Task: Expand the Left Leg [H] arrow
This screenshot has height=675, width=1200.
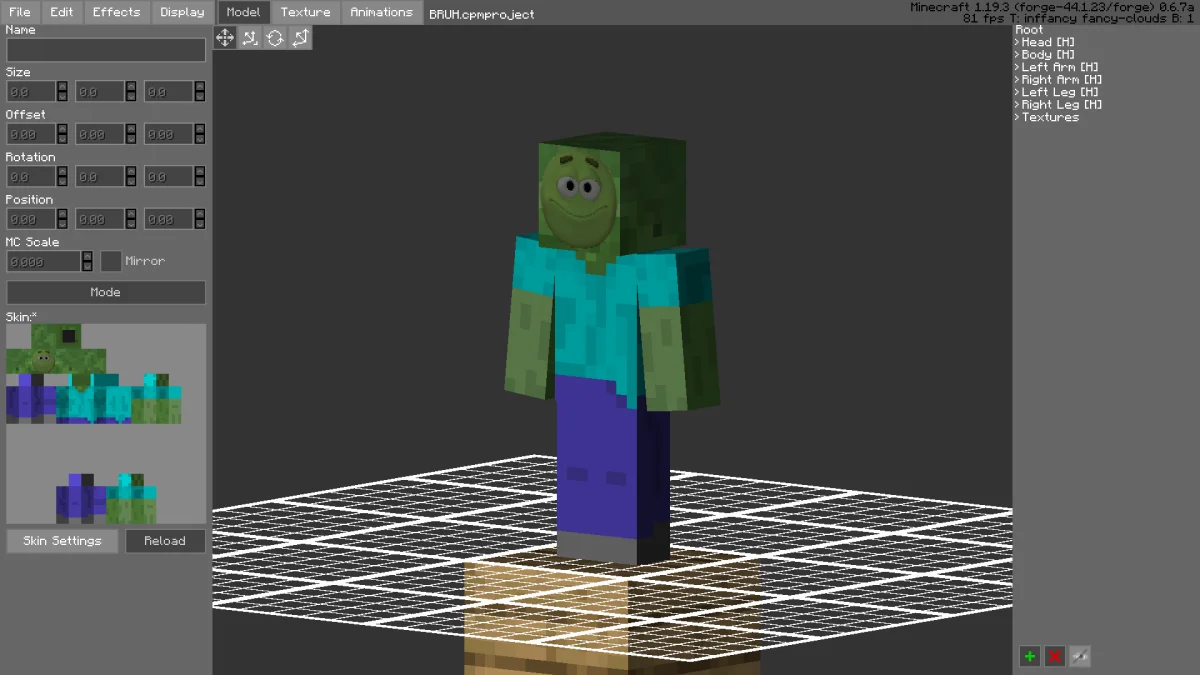Action: pos(1017,93)
